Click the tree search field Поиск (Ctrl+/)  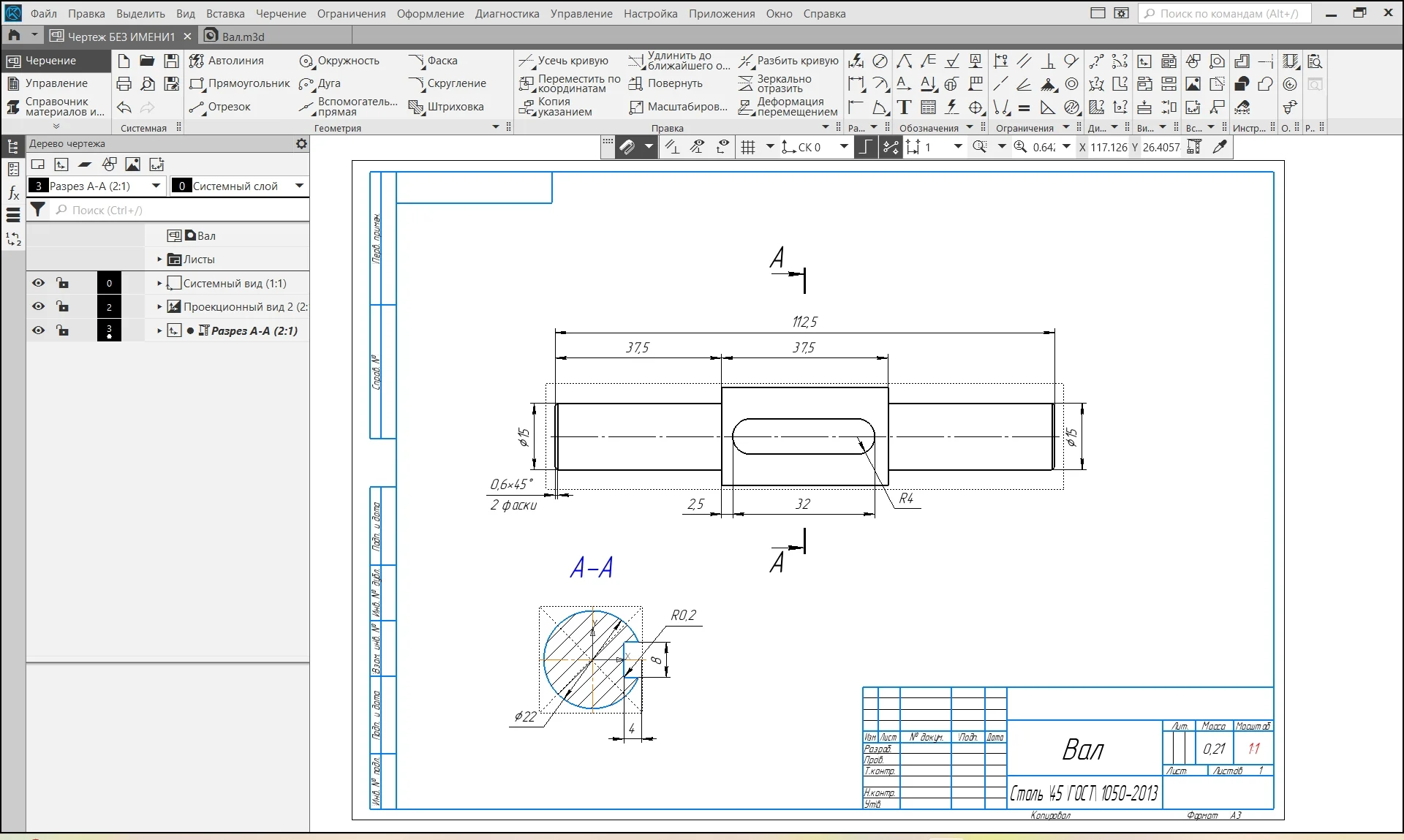pos(181,210)
